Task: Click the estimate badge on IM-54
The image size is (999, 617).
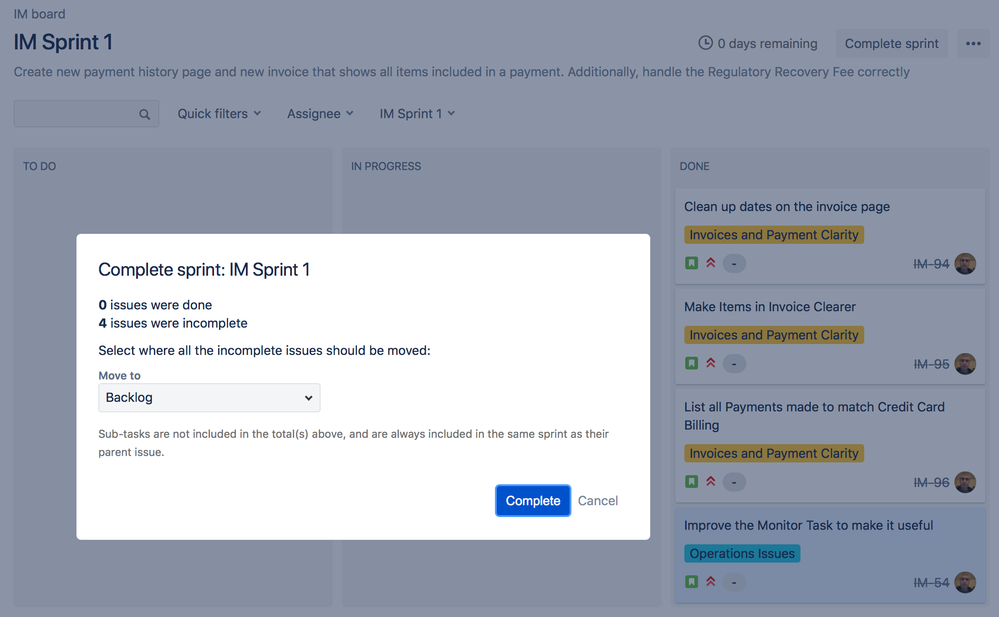Action: (x=734, y=582)
